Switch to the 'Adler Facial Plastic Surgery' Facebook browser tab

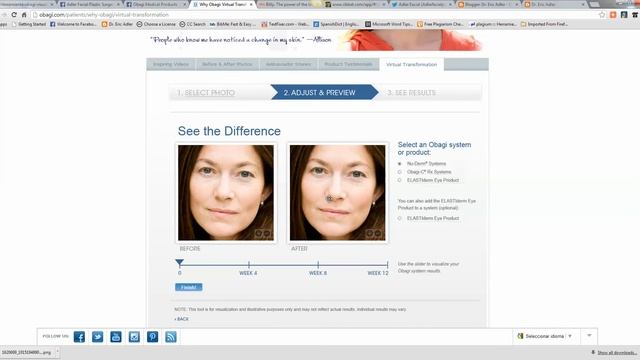(89, 4)
